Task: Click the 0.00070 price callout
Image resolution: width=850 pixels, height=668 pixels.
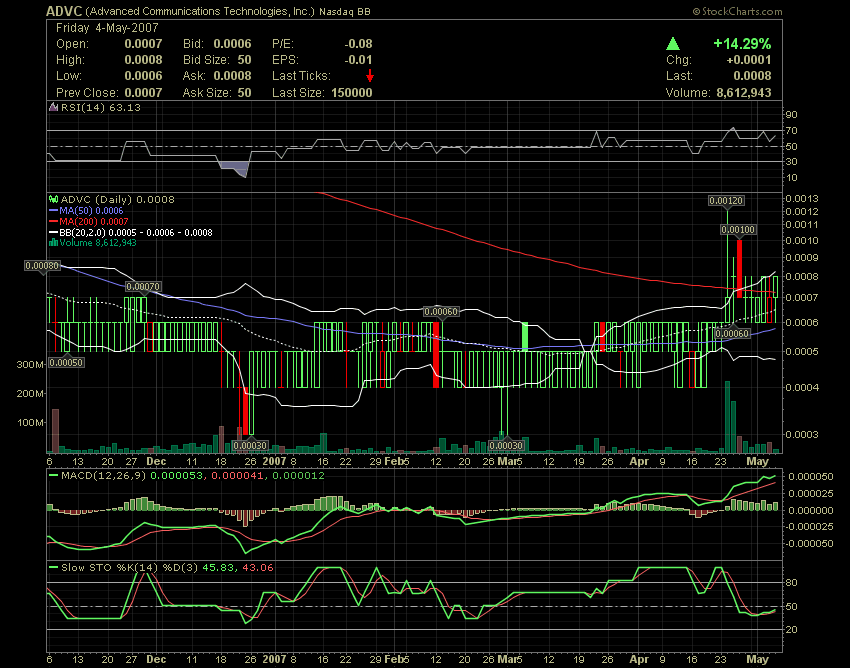Action: point(143,286)
